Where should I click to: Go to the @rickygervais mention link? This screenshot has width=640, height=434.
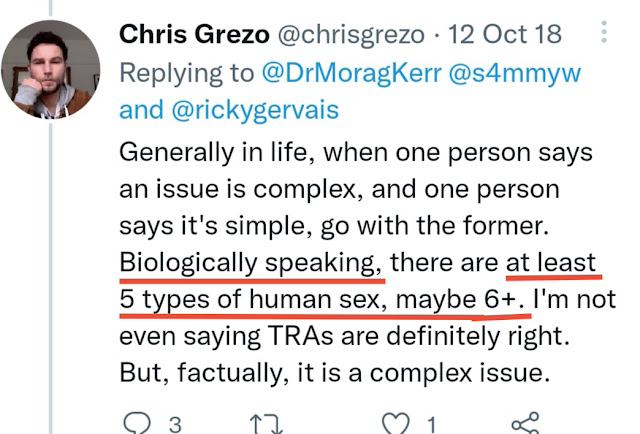click(255, 110)
